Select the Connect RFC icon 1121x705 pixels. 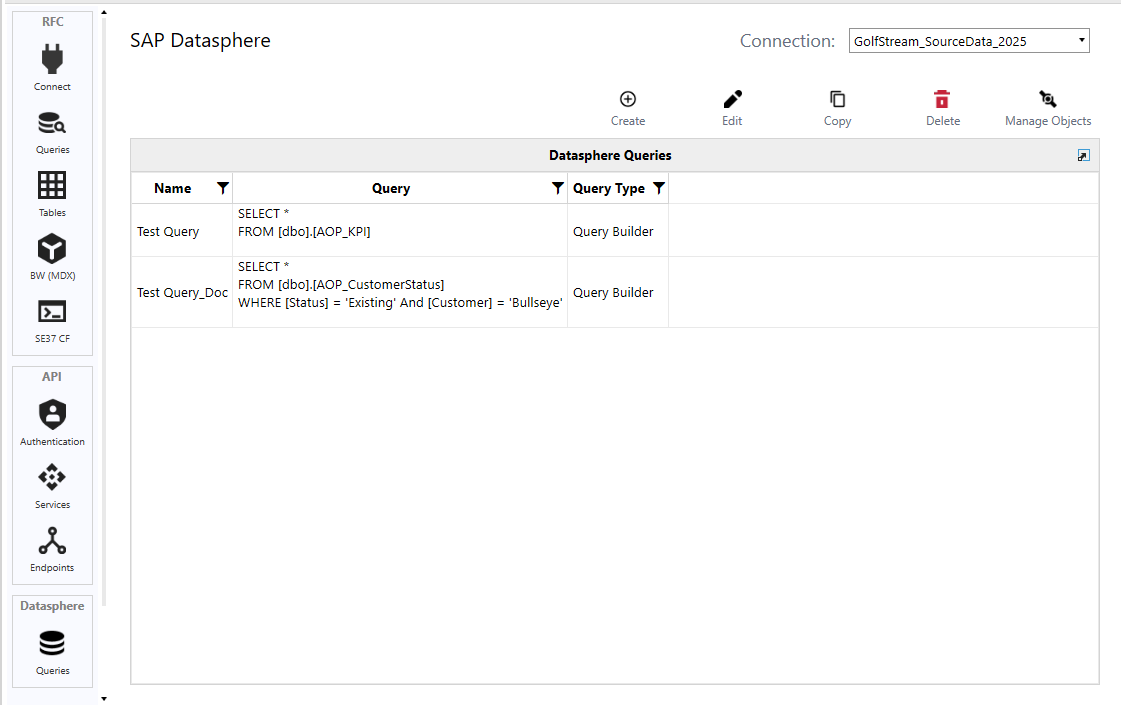51,65
